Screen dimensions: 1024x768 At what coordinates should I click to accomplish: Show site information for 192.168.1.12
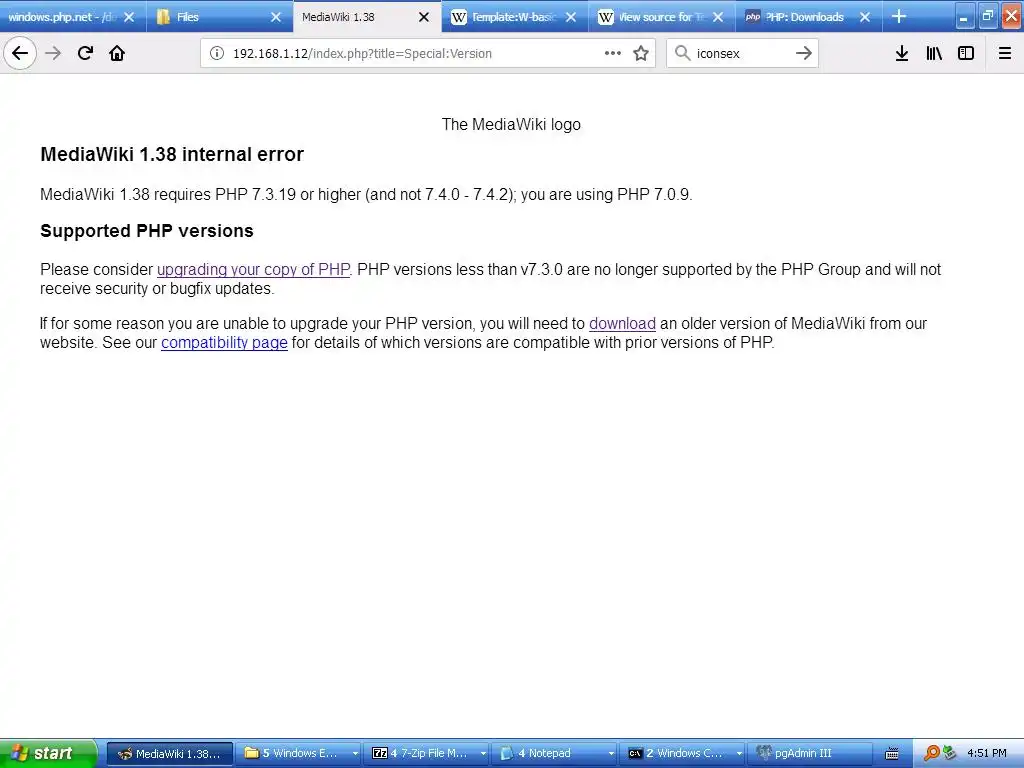[217, 54]
